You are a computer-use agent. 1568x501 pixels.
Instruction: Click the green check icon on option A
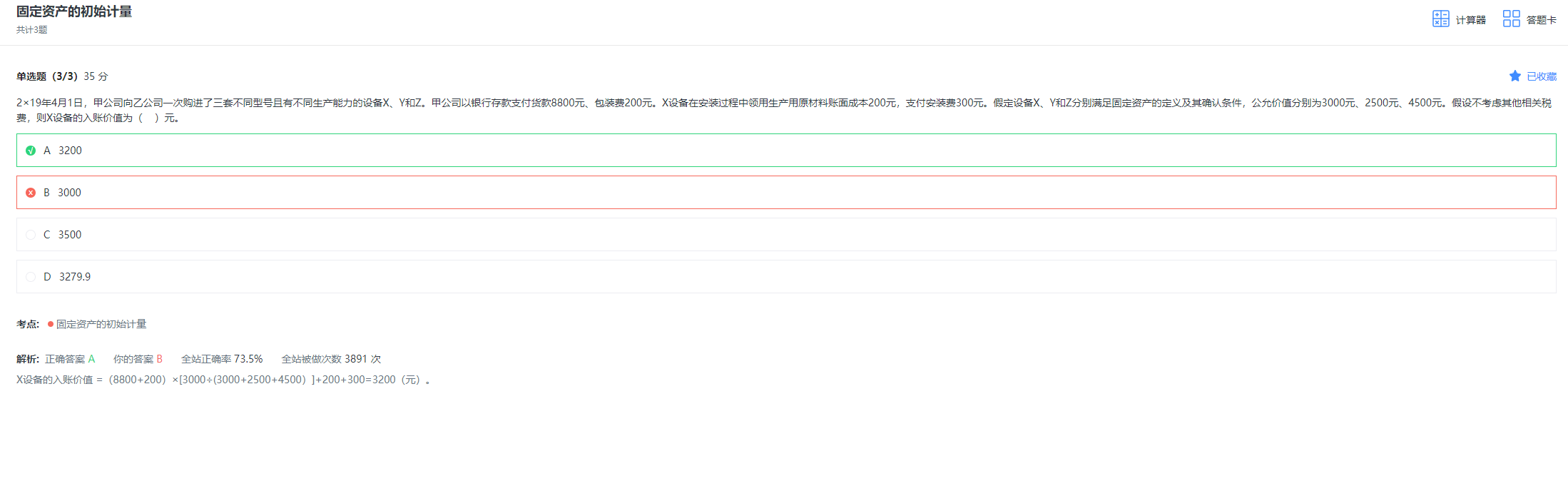pos(31,151)
